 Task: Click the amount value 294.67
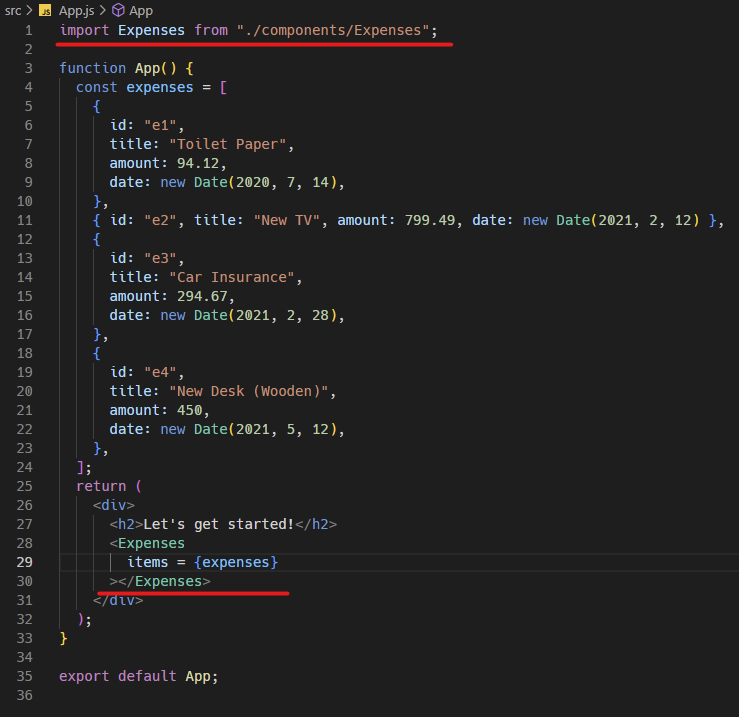click(202, 297)
